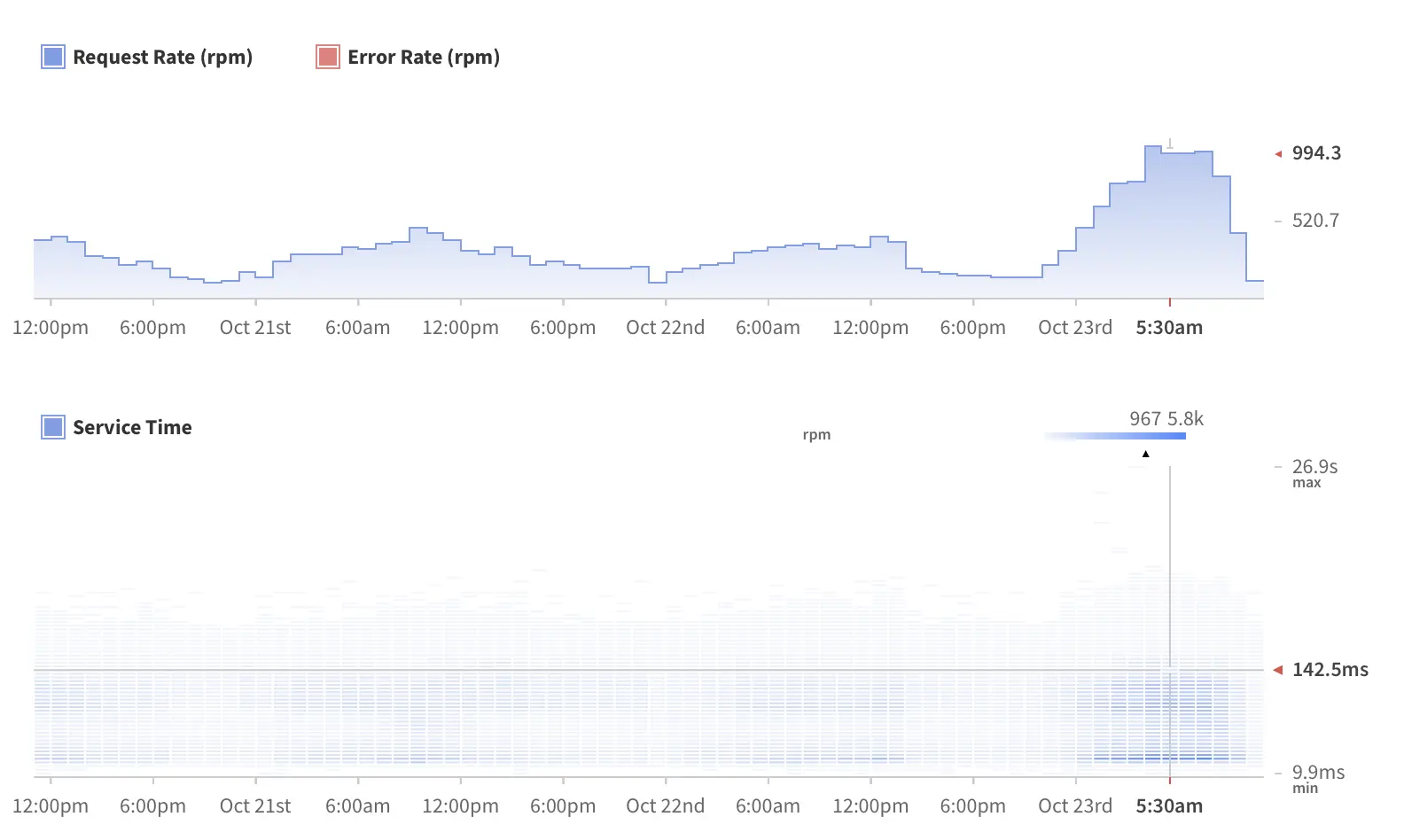Toggle the Request Rate (rpm) legend checkbox

tap(53, 57)
